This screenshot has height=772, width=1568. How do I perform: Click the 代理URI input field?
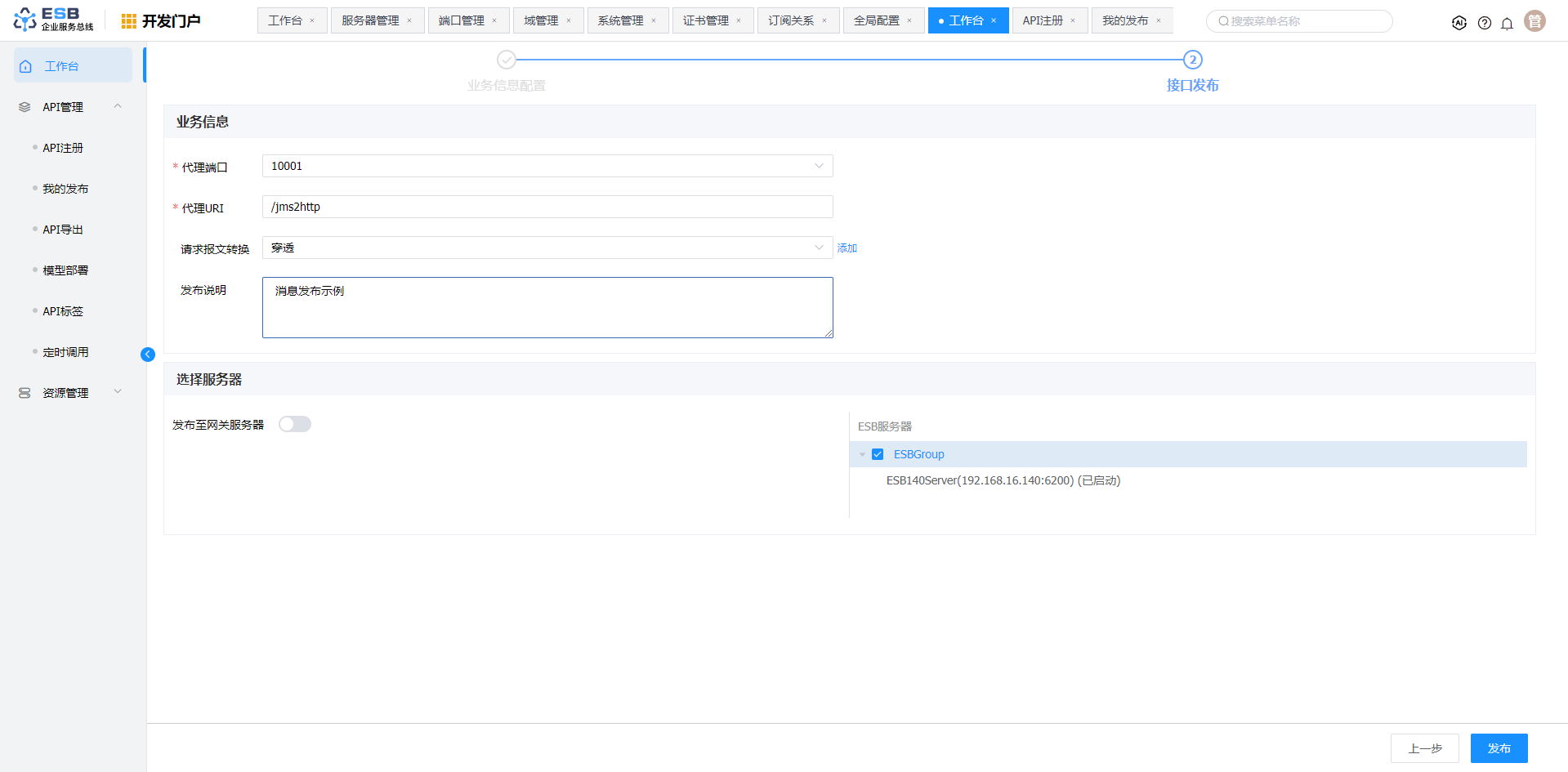click(x=547, y=207)
